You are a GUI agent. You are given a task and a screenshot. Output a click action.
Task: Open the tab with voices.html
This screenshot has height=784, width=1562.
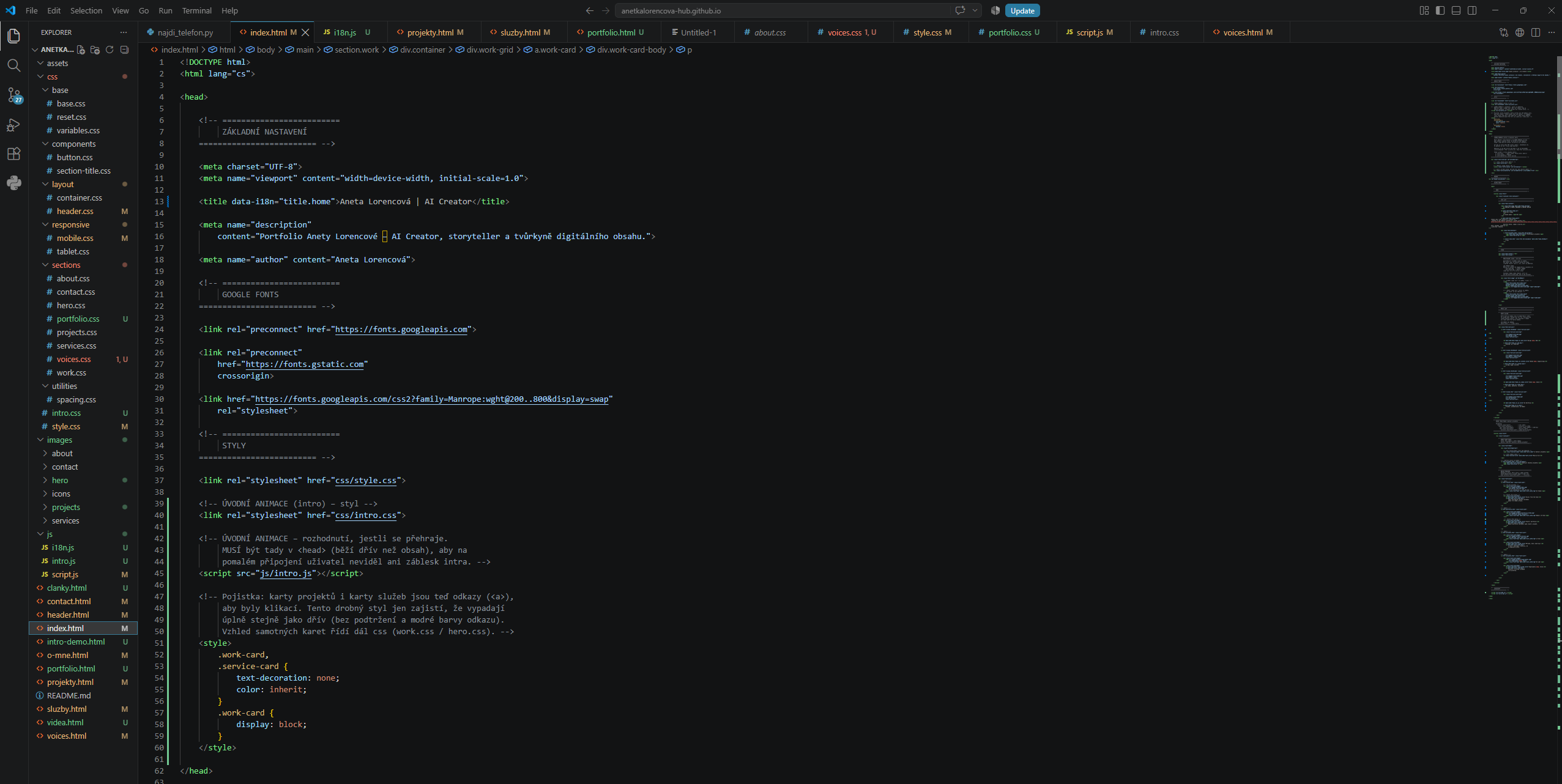click(x=1247, y=32)
